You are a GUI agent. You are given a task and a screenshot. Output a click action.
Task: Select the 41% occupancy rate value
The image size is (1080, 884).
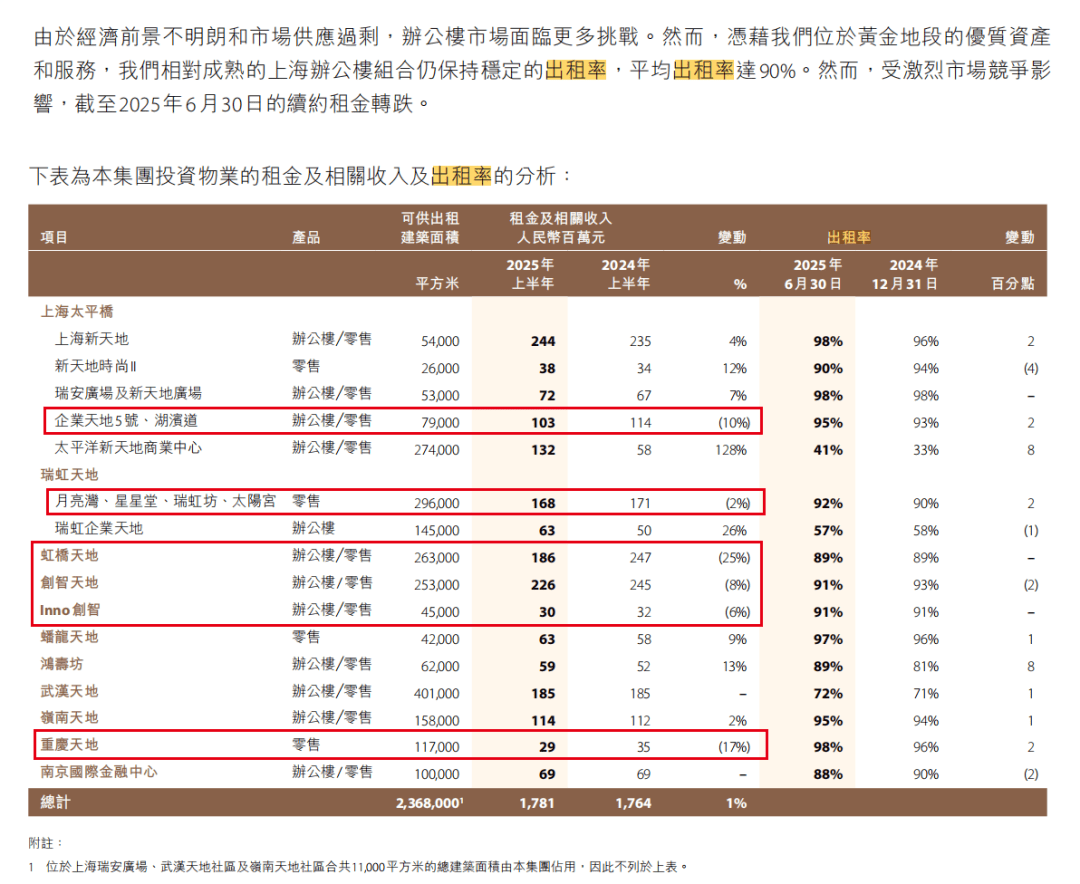pyautogui.click(x=828, y=450)
